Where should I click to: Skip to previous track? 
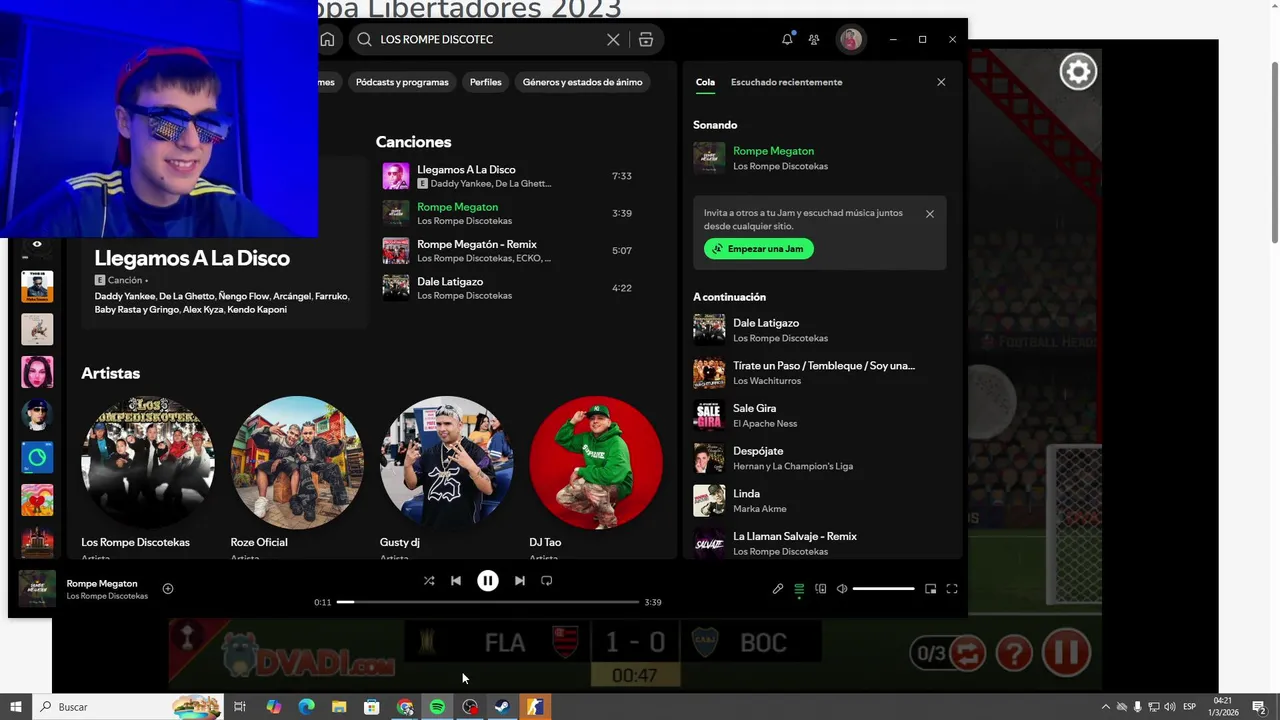pyautogui.click(x=456, y=580)
